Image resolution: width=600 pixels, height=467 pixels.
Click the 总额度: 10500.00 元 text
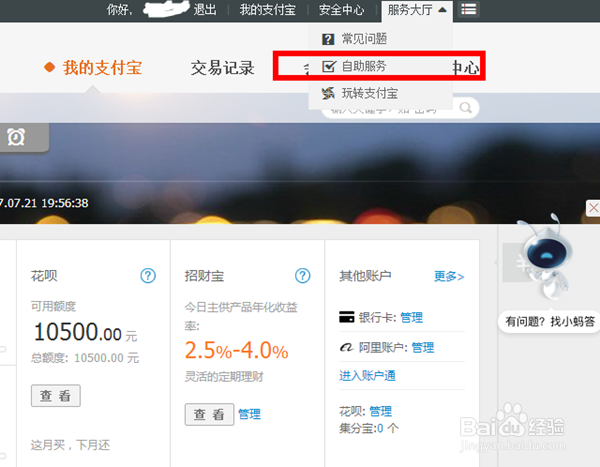[x=85, y=358]
